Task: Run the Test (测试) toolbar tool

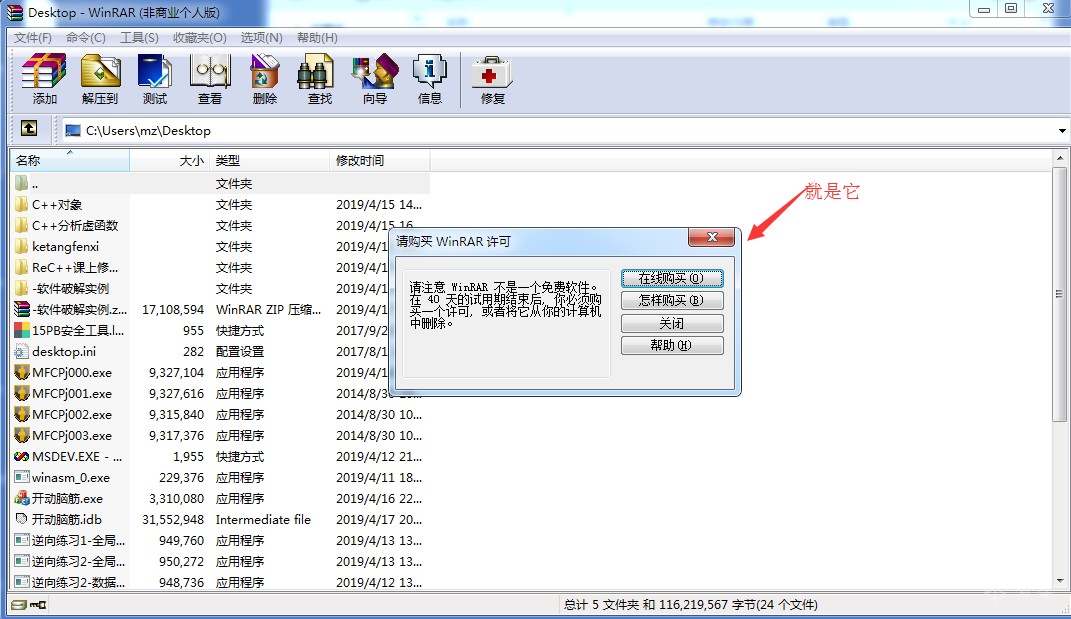Action: pos(154,72)
